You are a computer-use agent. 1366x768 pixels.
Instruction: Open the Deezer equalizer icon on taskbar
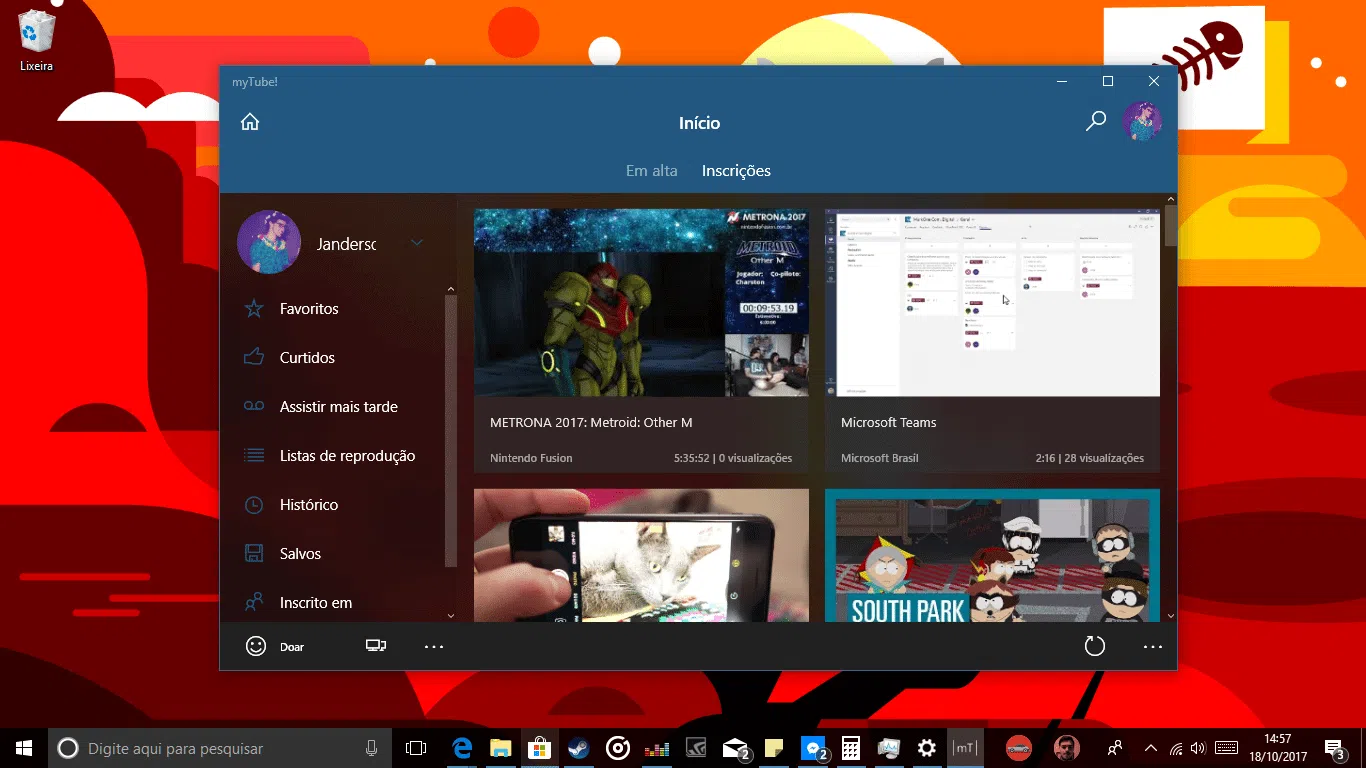click(x=657, y=748)
